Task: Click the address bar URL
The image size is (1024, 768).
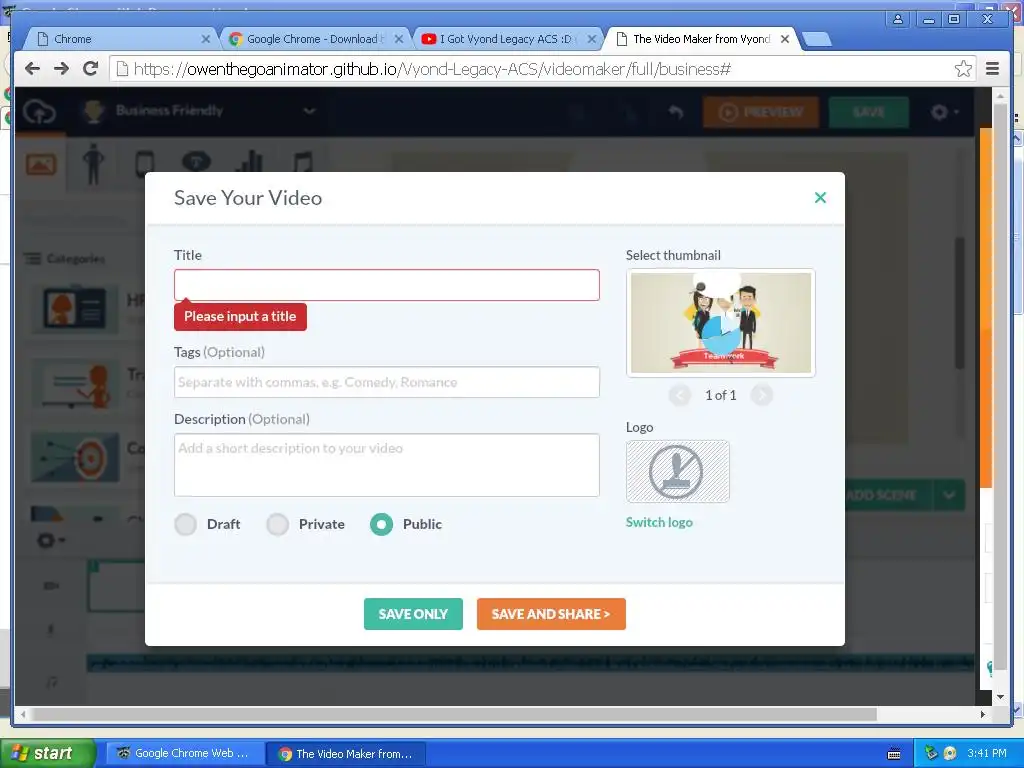Action: tap(432, 69)
